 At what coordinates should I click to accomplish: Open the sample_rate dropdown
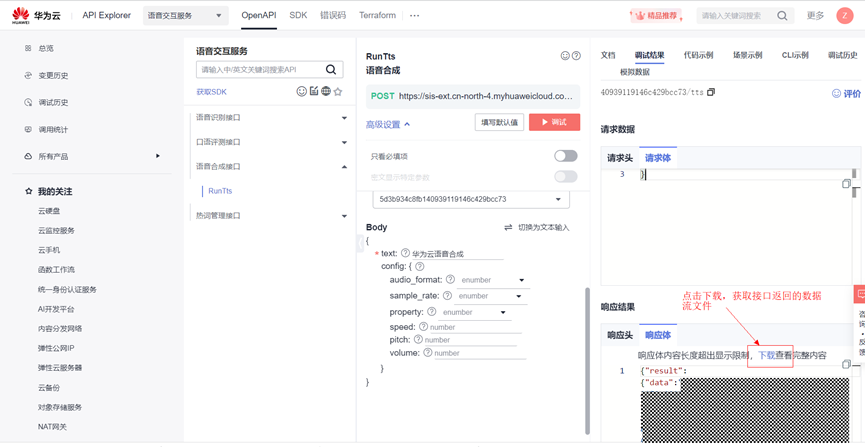click(490, 296)
